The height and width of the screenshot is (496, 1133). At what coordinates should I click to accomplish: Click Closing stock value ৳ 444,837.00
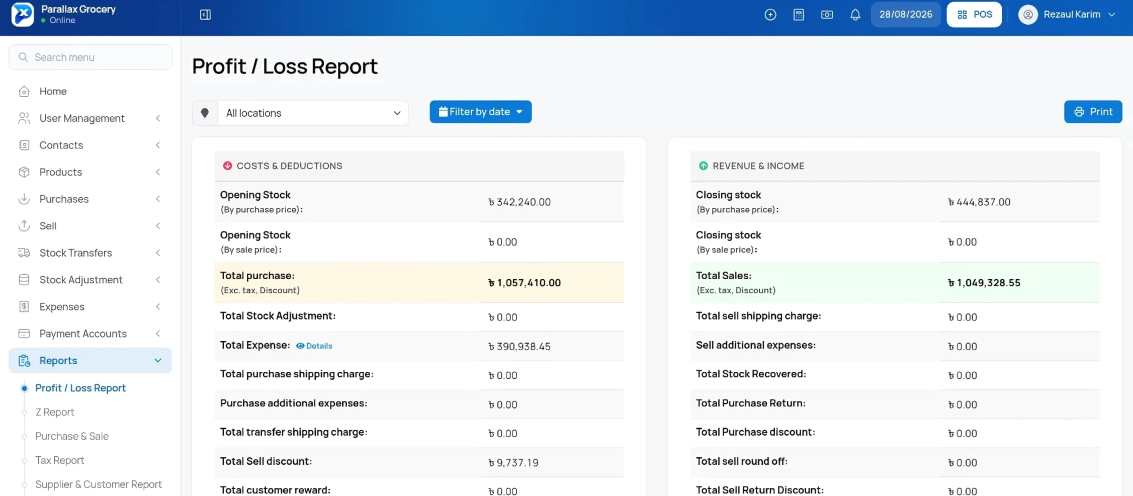[979, 202]
